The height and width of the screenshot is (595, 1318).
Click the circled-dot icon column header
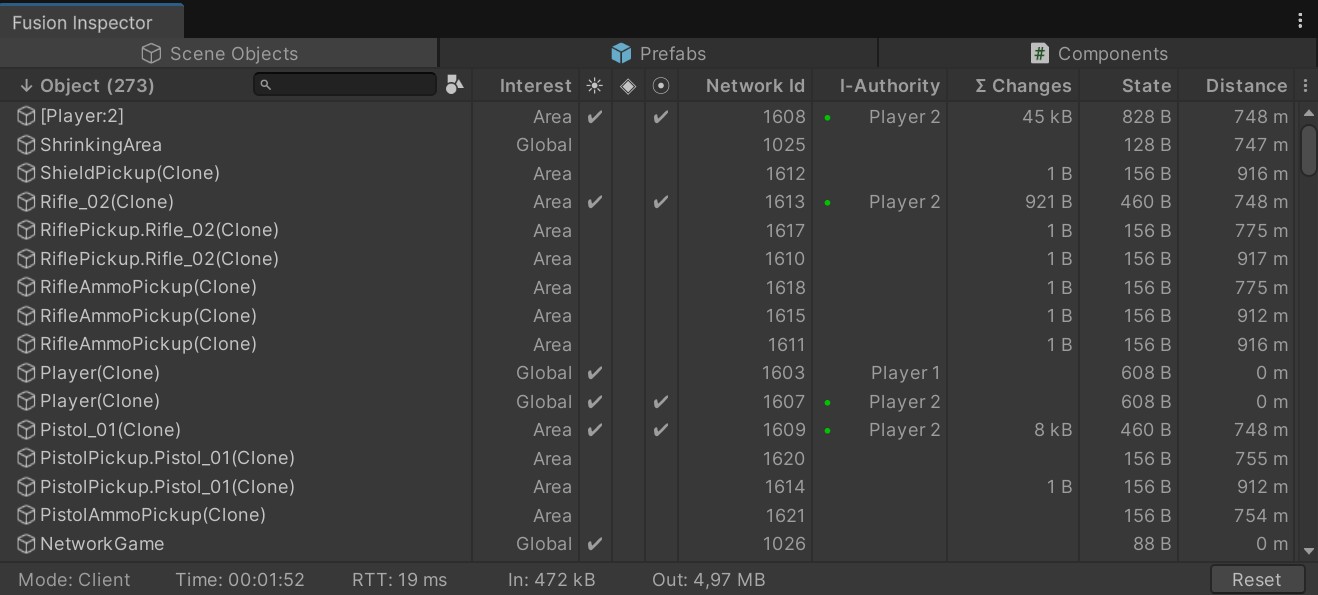[x=661, y=86]
